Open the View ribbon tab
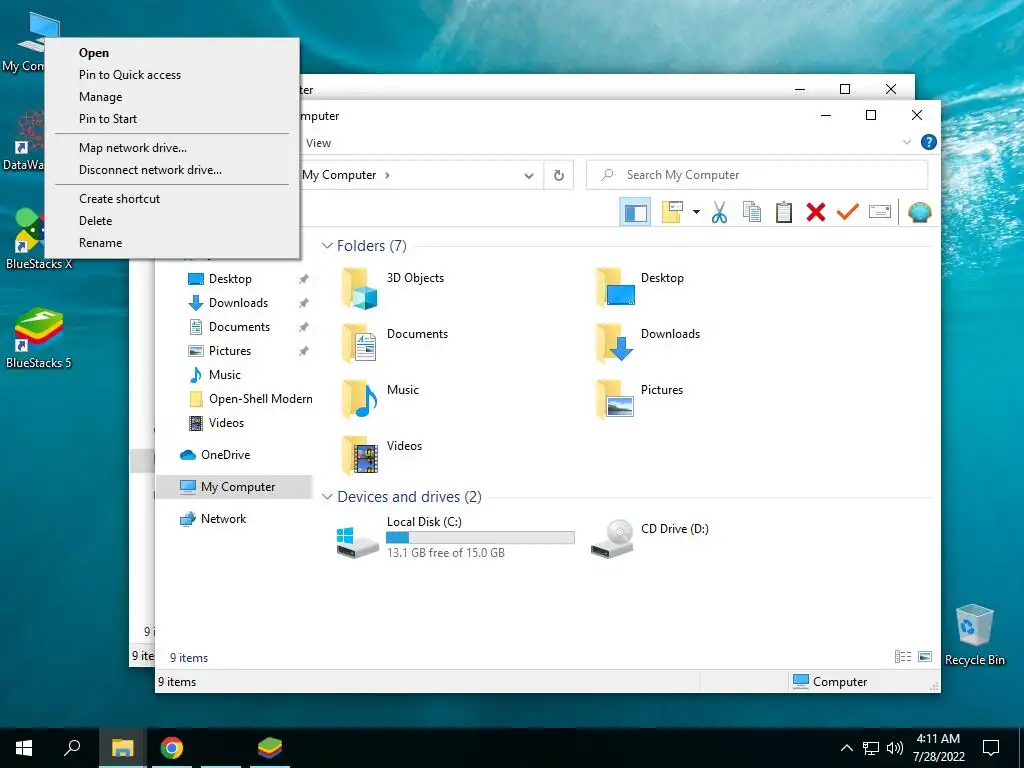1024x768 pixels. 319,143
